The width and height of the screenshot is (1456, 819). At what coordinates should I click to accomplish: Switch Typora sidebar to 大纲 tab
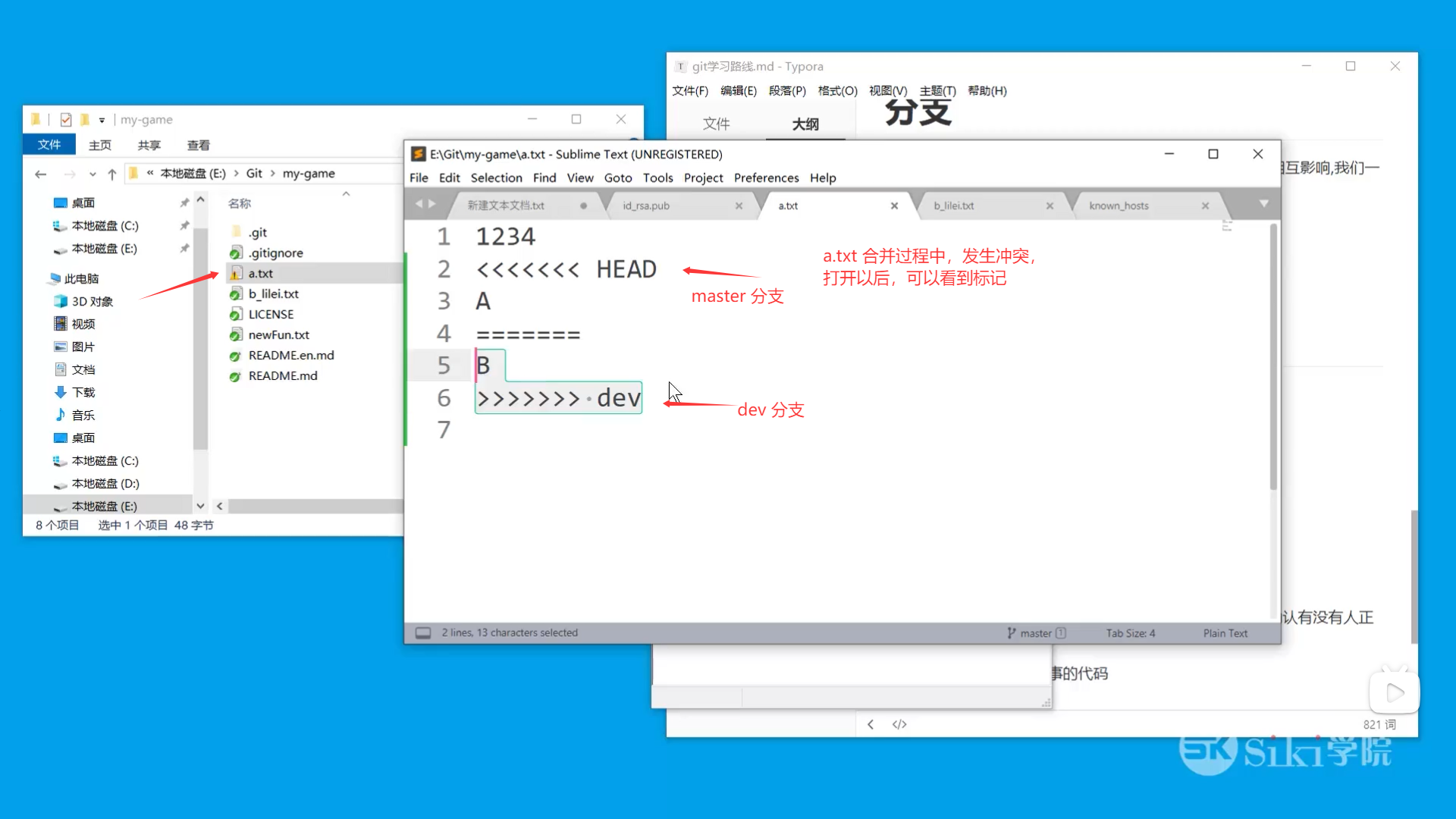tap(805, 124)
